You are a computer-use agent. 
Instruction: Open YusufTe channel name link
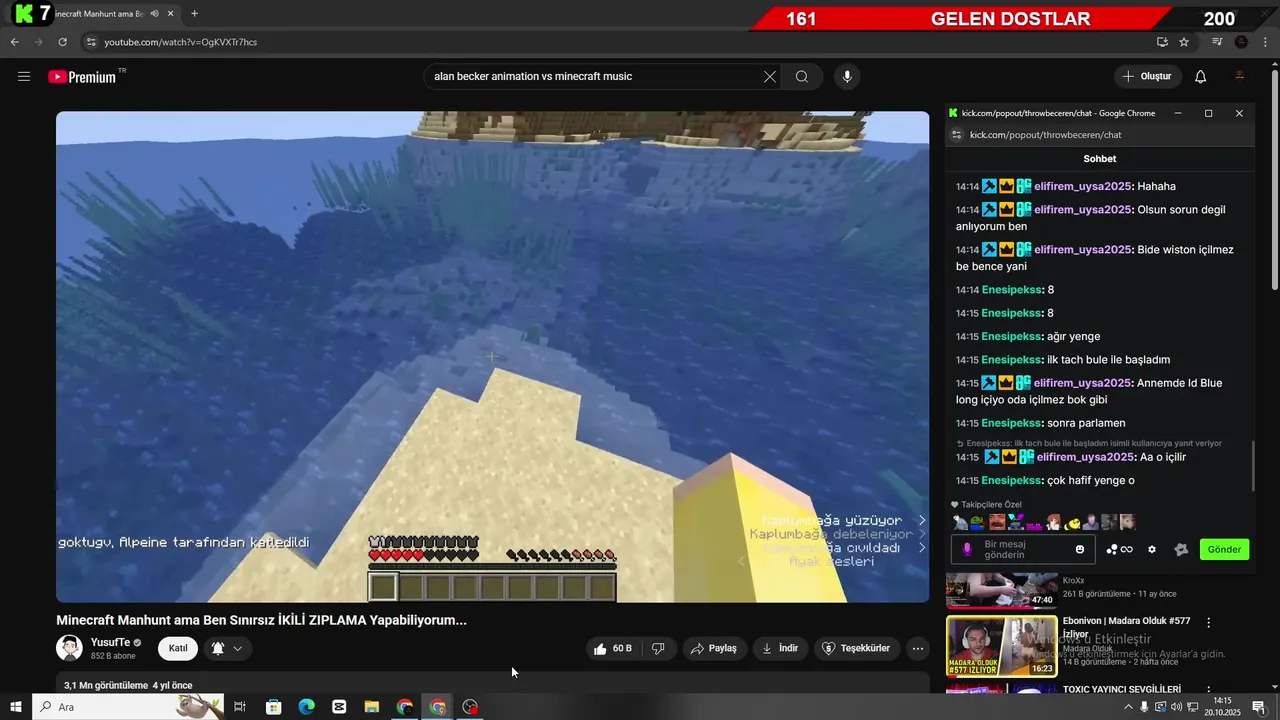point(110,642)
